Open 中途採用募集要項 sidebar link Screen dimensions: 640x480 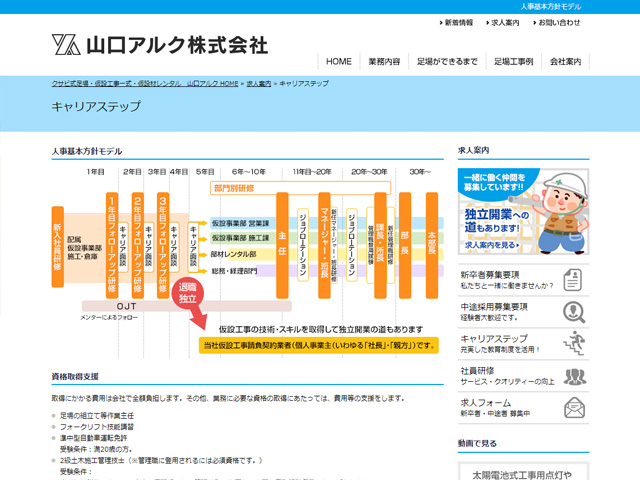click(523, 312)
